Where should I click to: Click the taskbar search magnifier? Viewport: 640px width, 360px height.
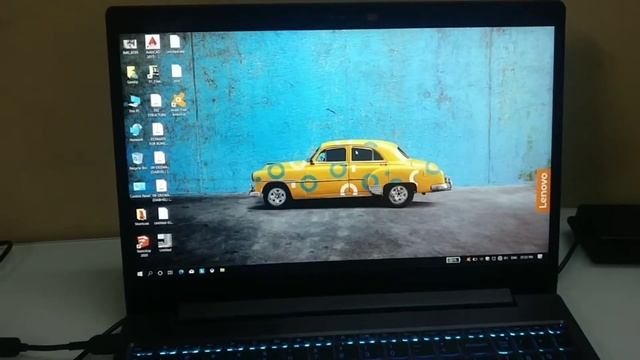150,273
